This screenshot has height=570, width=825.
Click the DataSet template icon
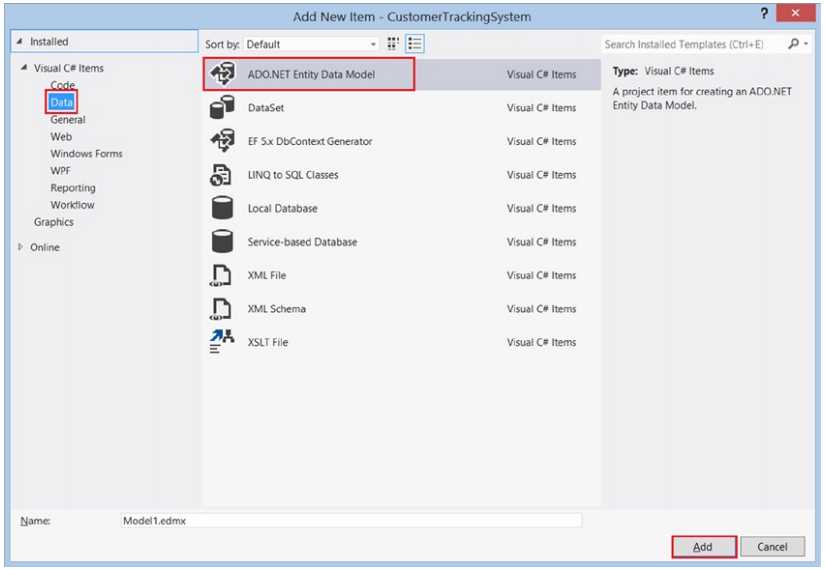[222, 108]
